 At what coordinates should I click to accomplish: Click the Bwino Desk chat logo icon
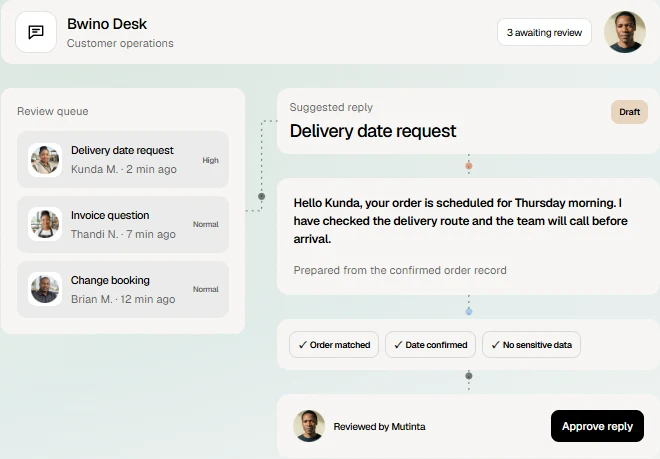(x=36, y=32)
